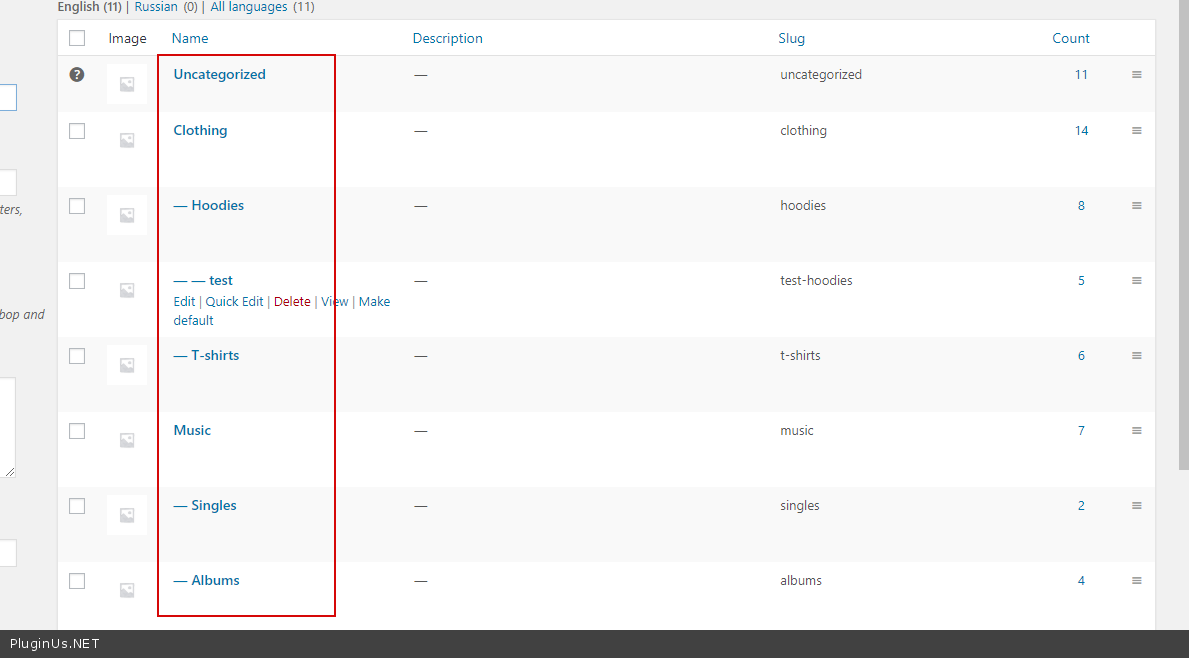Click the drag handle icon in Music row
1189x658 pixels.
1136,431
